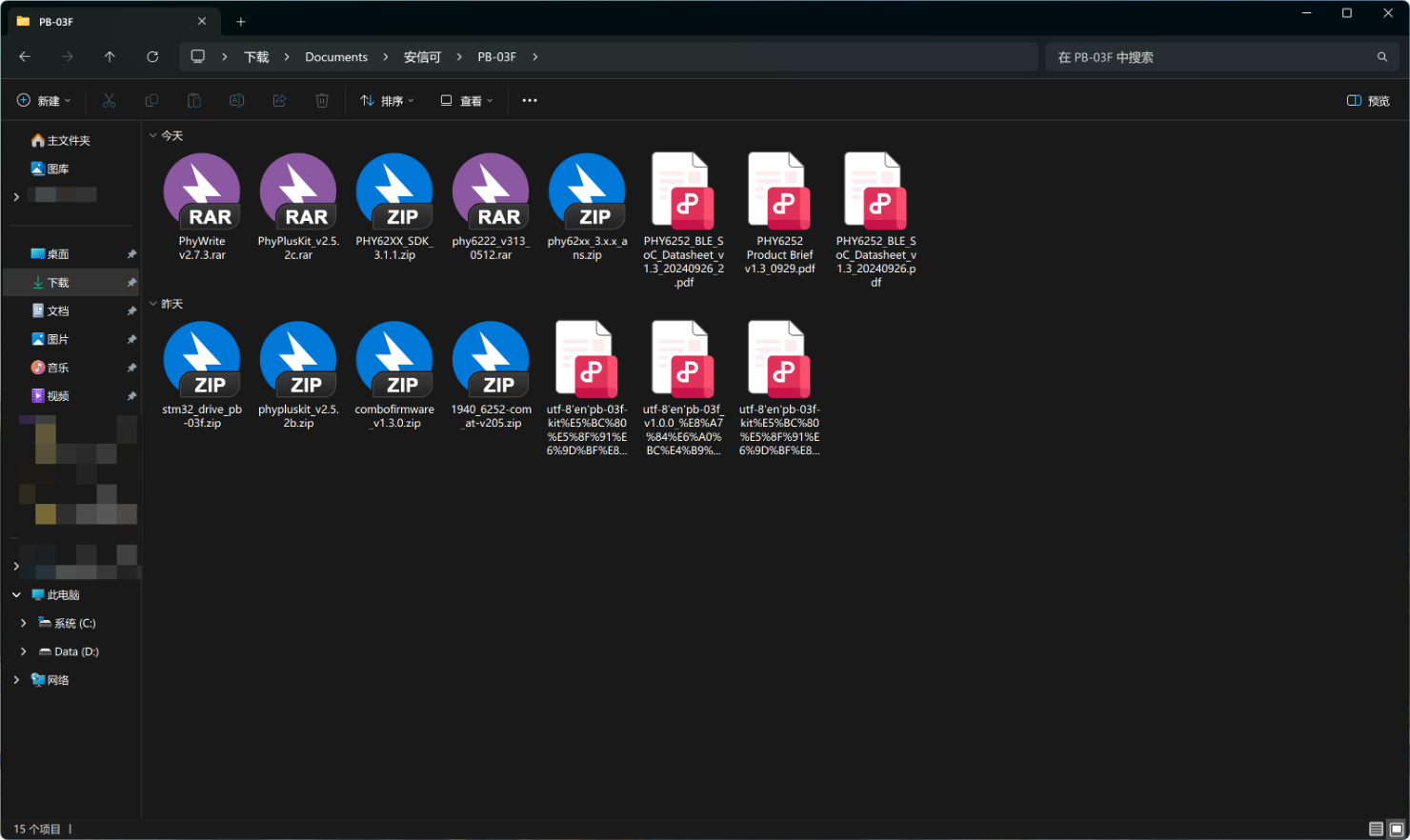Go up one folder level
The height and width of the screenshot is (840, 1410).
click(x=110, y=57)
